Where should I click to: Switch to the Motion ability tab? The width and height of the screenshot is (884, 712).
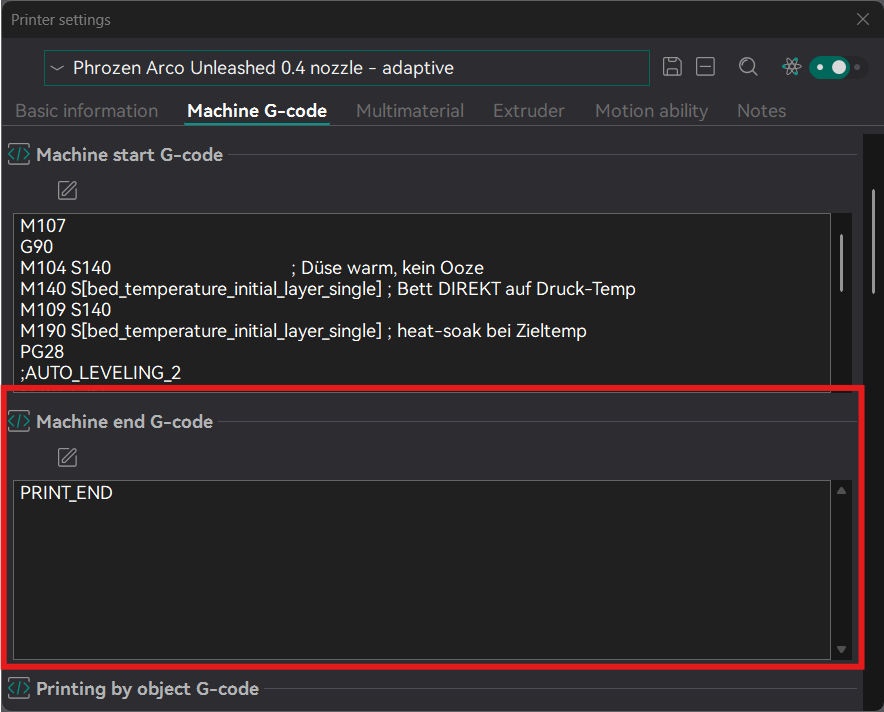(x=651, y=111)
